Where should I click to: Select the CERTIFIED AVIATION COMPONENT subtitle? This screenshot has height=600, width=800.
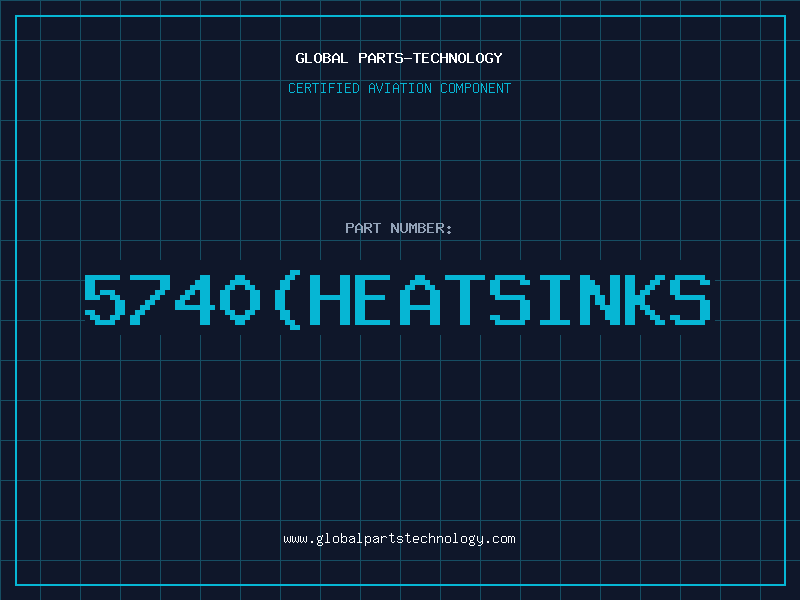coord(399,88)
